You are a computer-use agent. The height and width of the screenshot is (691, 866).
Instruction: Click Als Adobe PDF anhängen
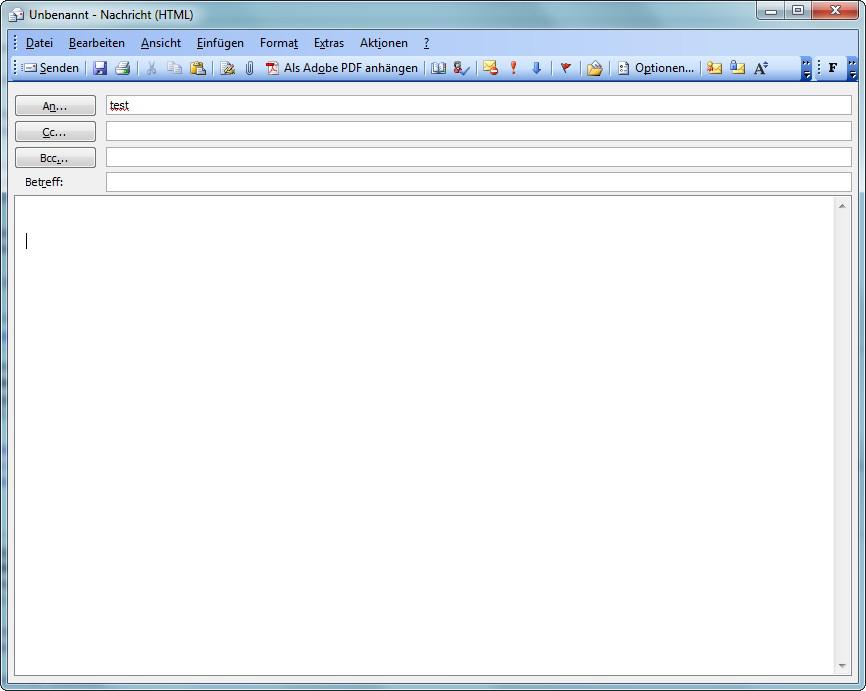342,68
